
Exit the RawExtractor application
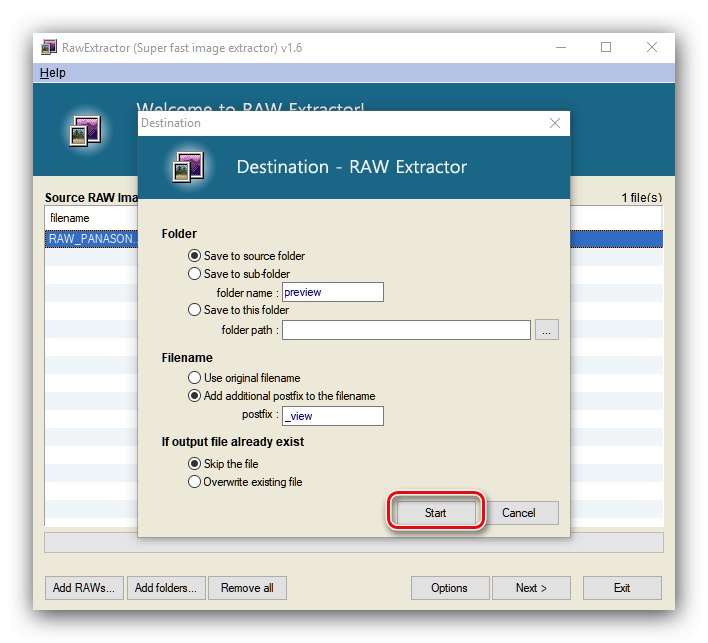tap(622, 588)
